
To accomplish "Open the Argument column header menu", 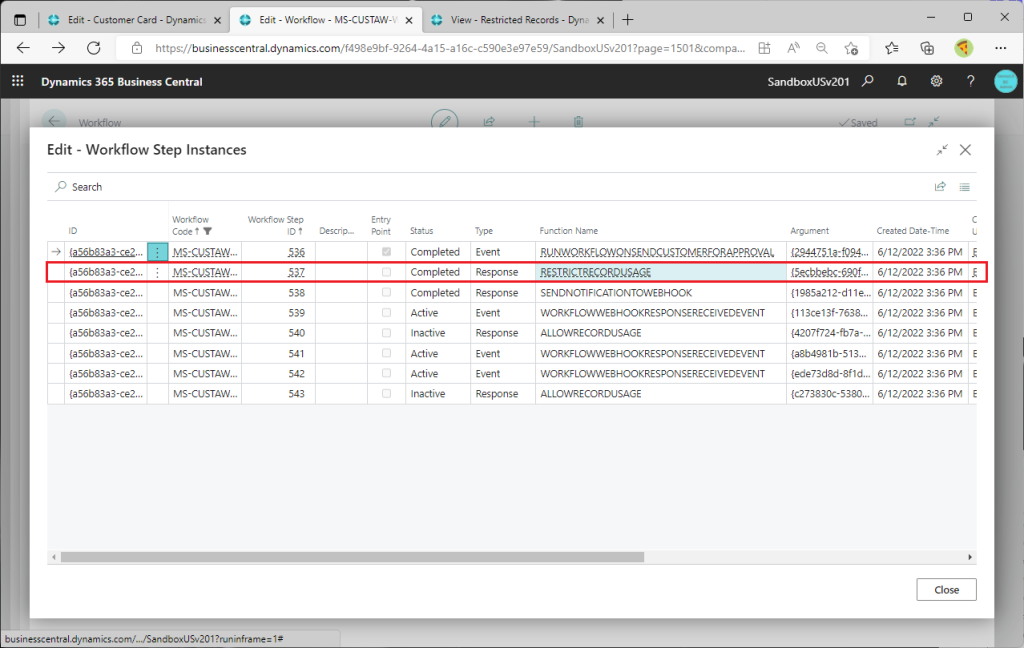I will [809, 231].
